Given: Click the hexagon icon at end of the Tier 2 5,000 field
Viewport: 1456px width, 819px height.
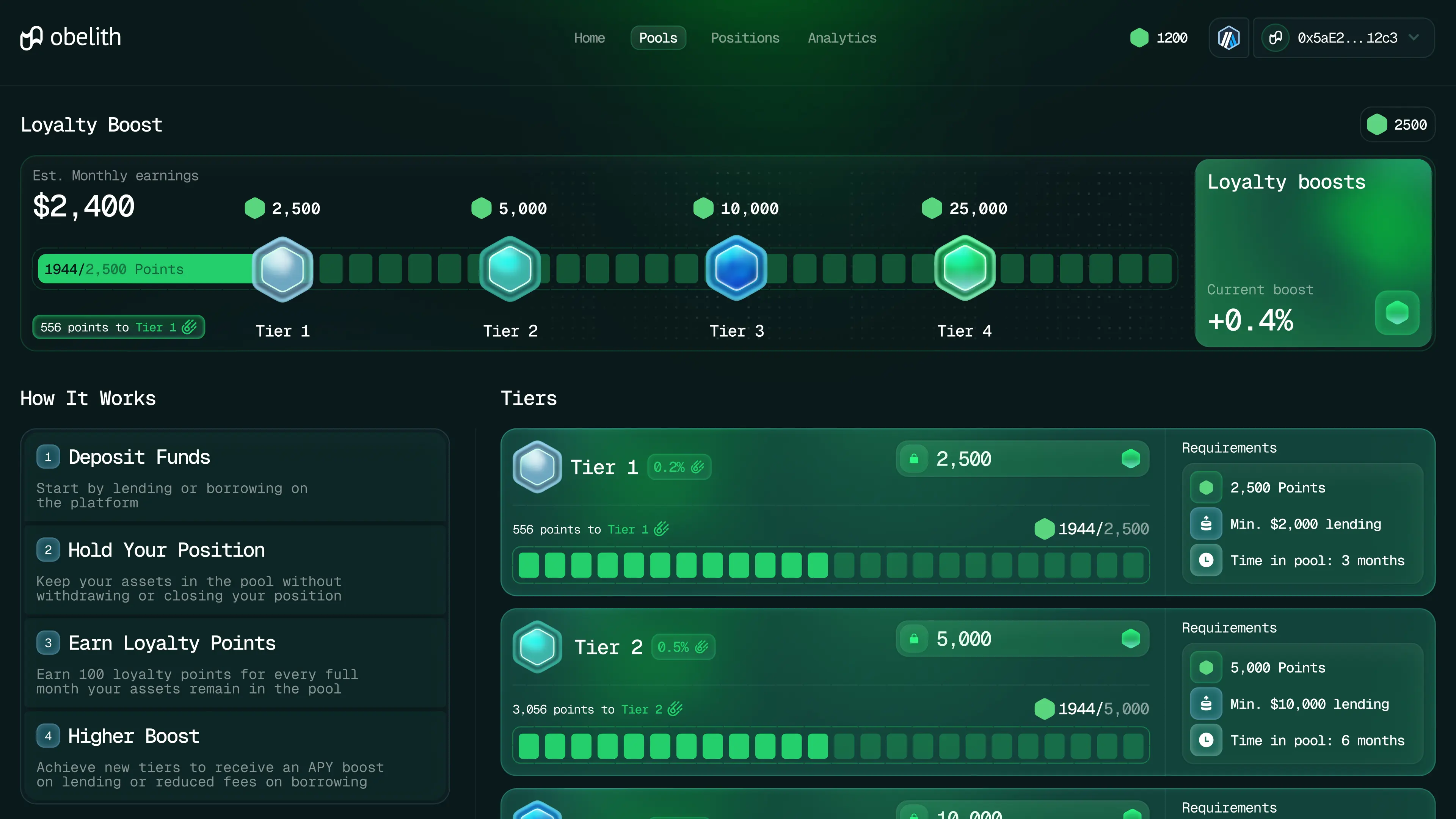Looking at the screenshot, I should (x=1131, y=639).
